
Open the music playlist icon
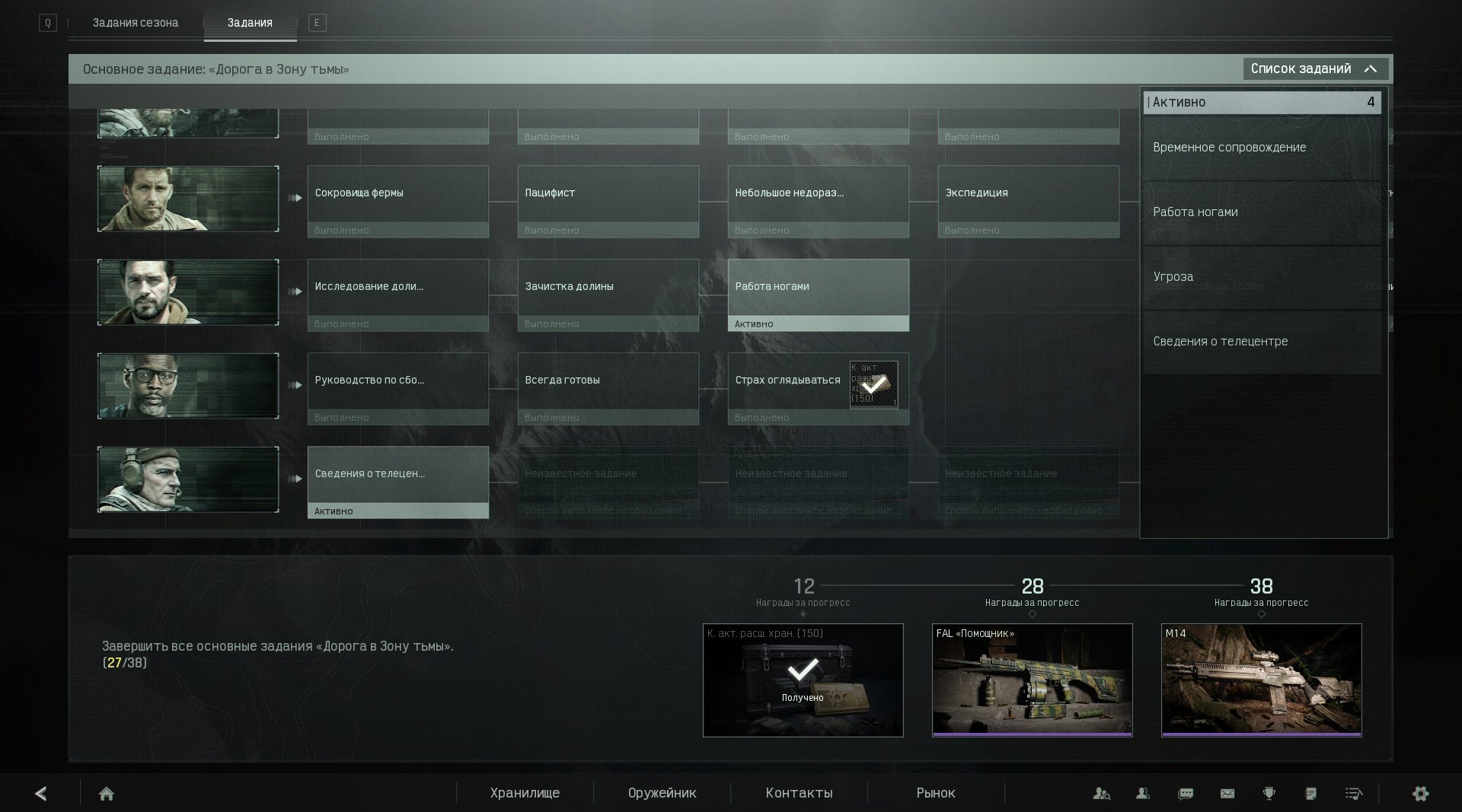pos(1354,794)
